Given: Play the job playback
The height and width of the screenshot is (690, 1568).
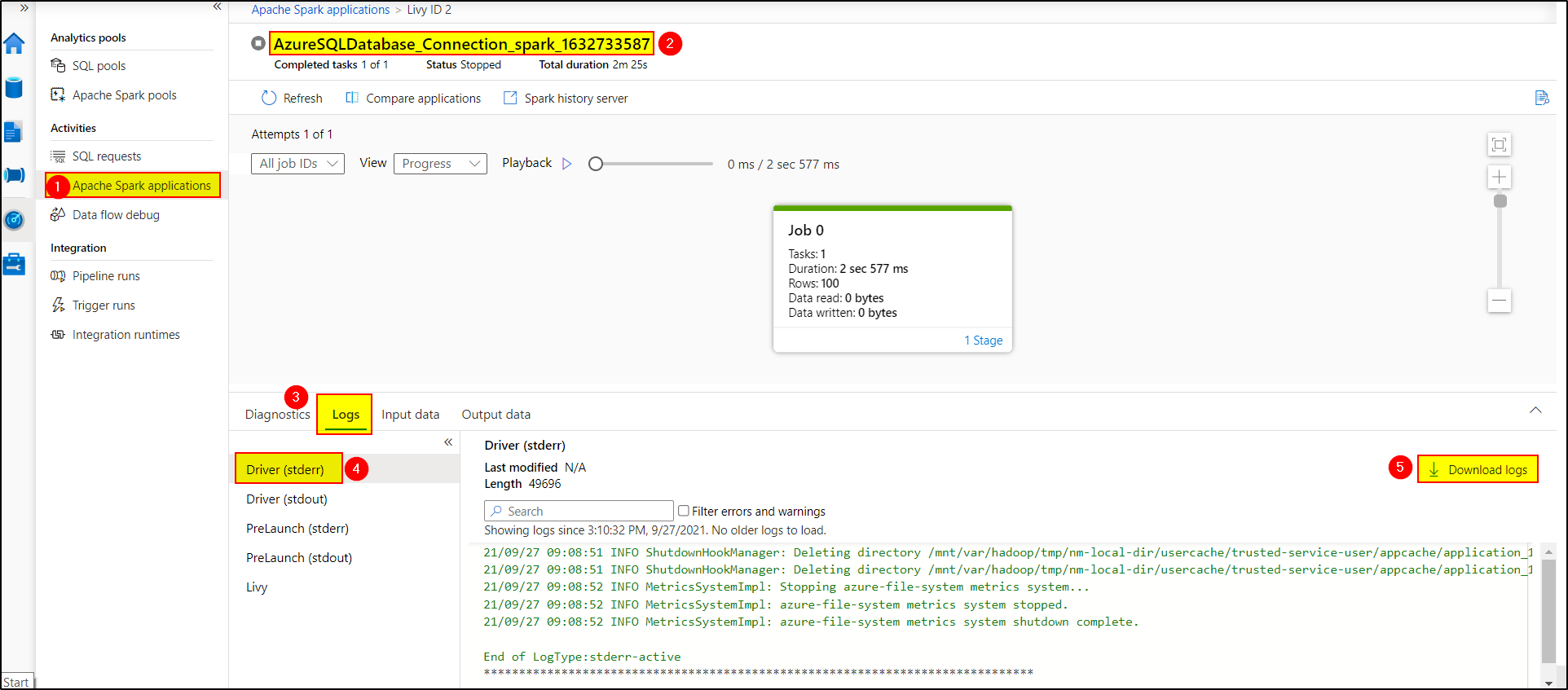Looking at the screenshot, I should 567,164.
